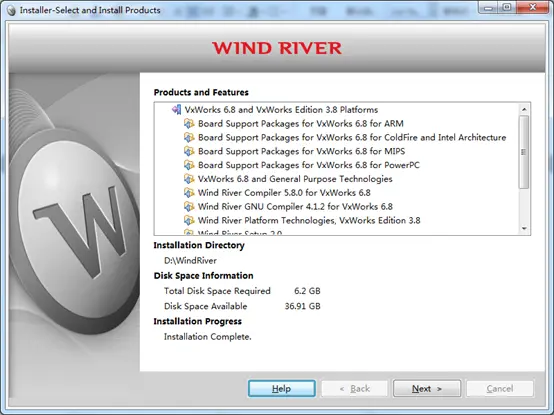Select the ColdFire and Intel Architecture package row

pos(352,137)
